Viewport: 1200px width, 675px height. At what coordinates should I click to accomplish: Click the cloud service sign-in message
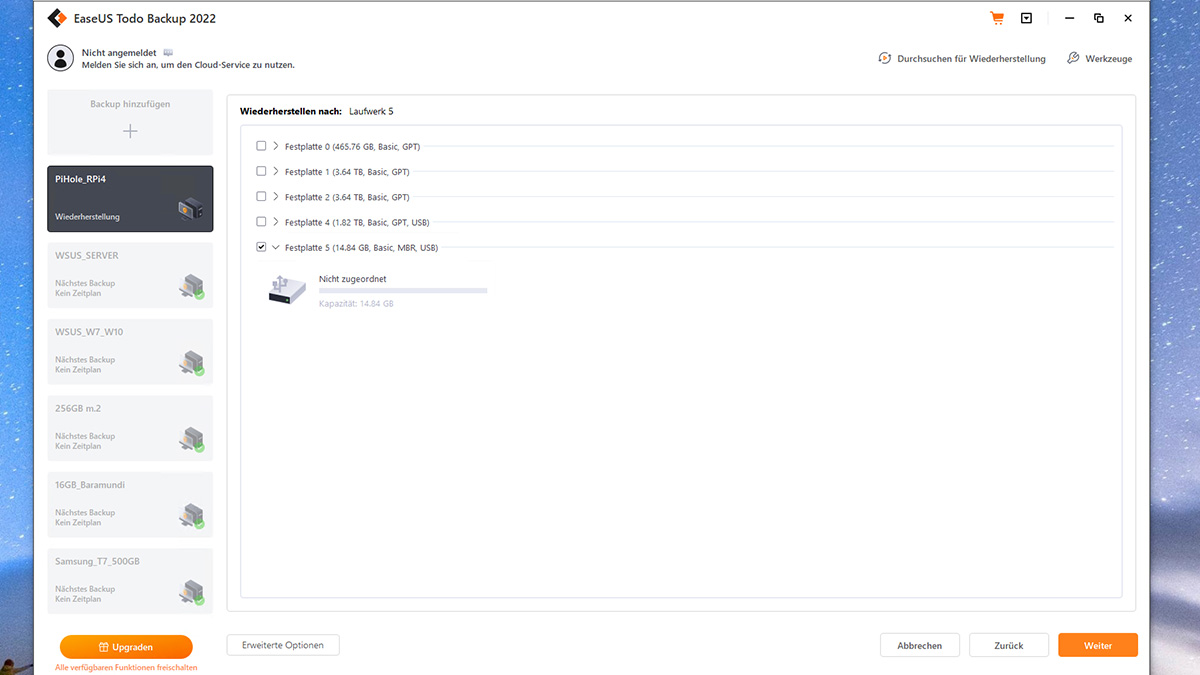(x=188, y=65)
